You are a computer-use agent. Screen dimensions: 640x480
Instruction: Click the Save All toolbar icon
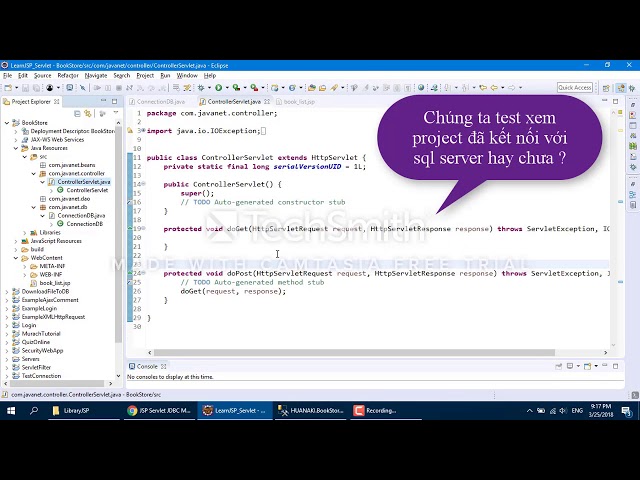pyautogui.click(x=36, y=88)
